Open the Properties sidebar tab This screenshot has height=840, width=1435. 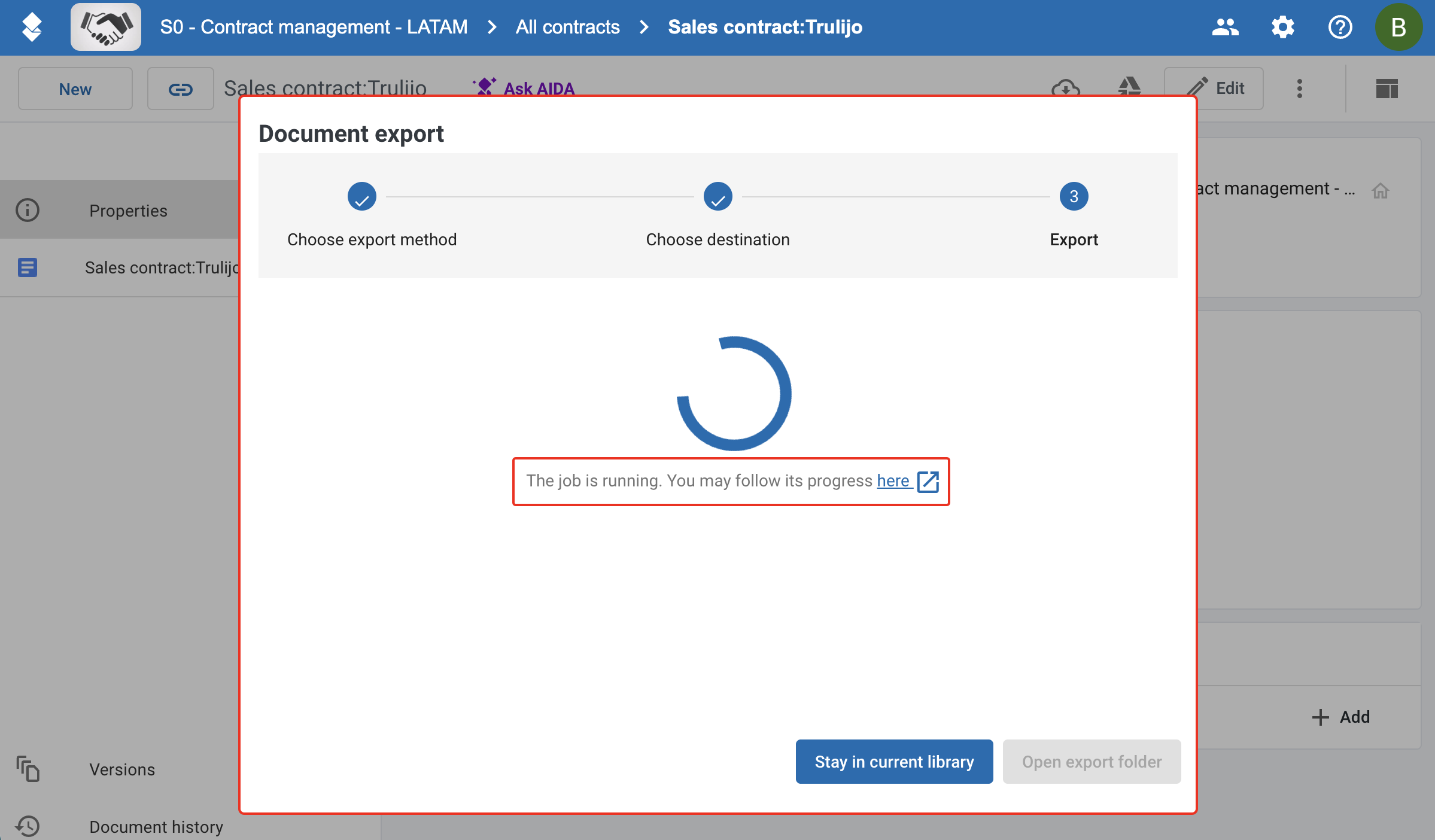click(120, 210)
